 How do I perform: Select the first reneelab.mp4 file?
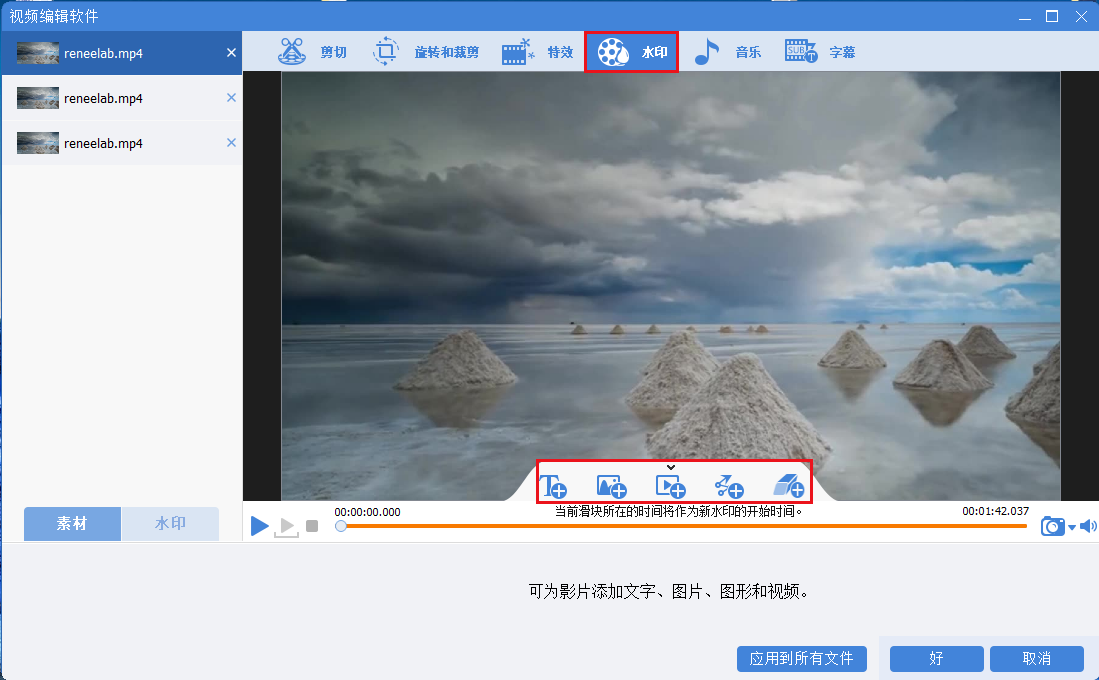[x=121, y=53]
